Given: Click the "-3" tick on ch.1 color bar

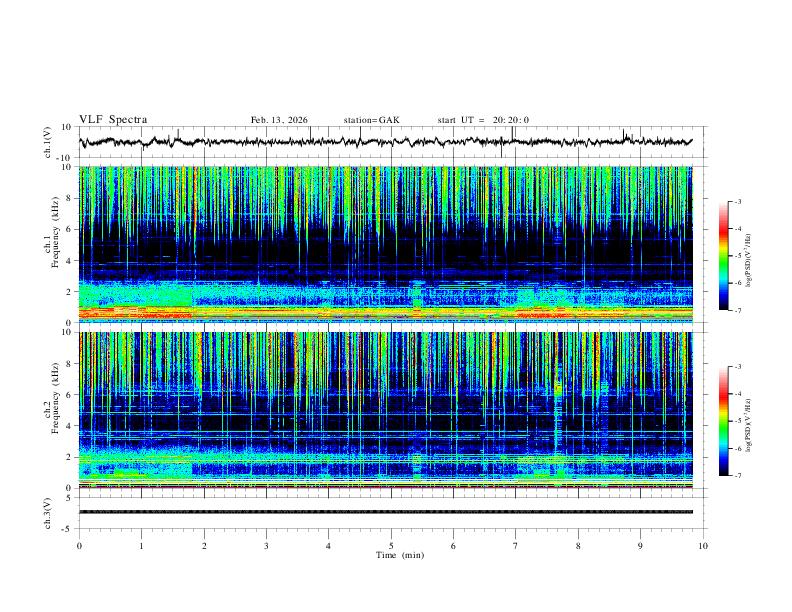Looking at the screenshot, I should point(738,201).
